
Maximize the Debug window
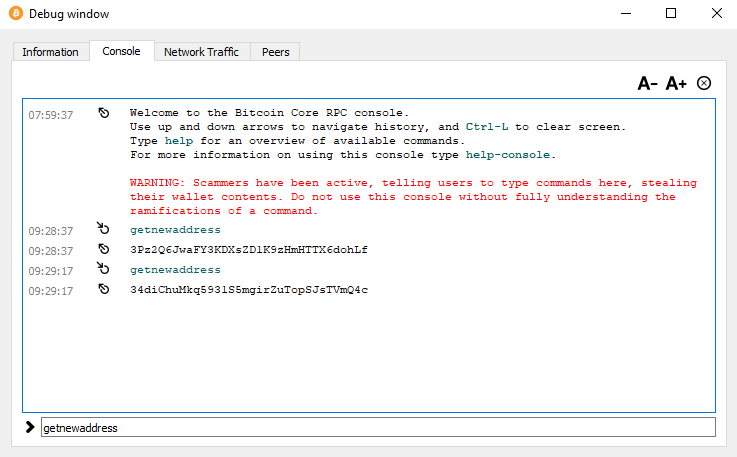point(671,14)
